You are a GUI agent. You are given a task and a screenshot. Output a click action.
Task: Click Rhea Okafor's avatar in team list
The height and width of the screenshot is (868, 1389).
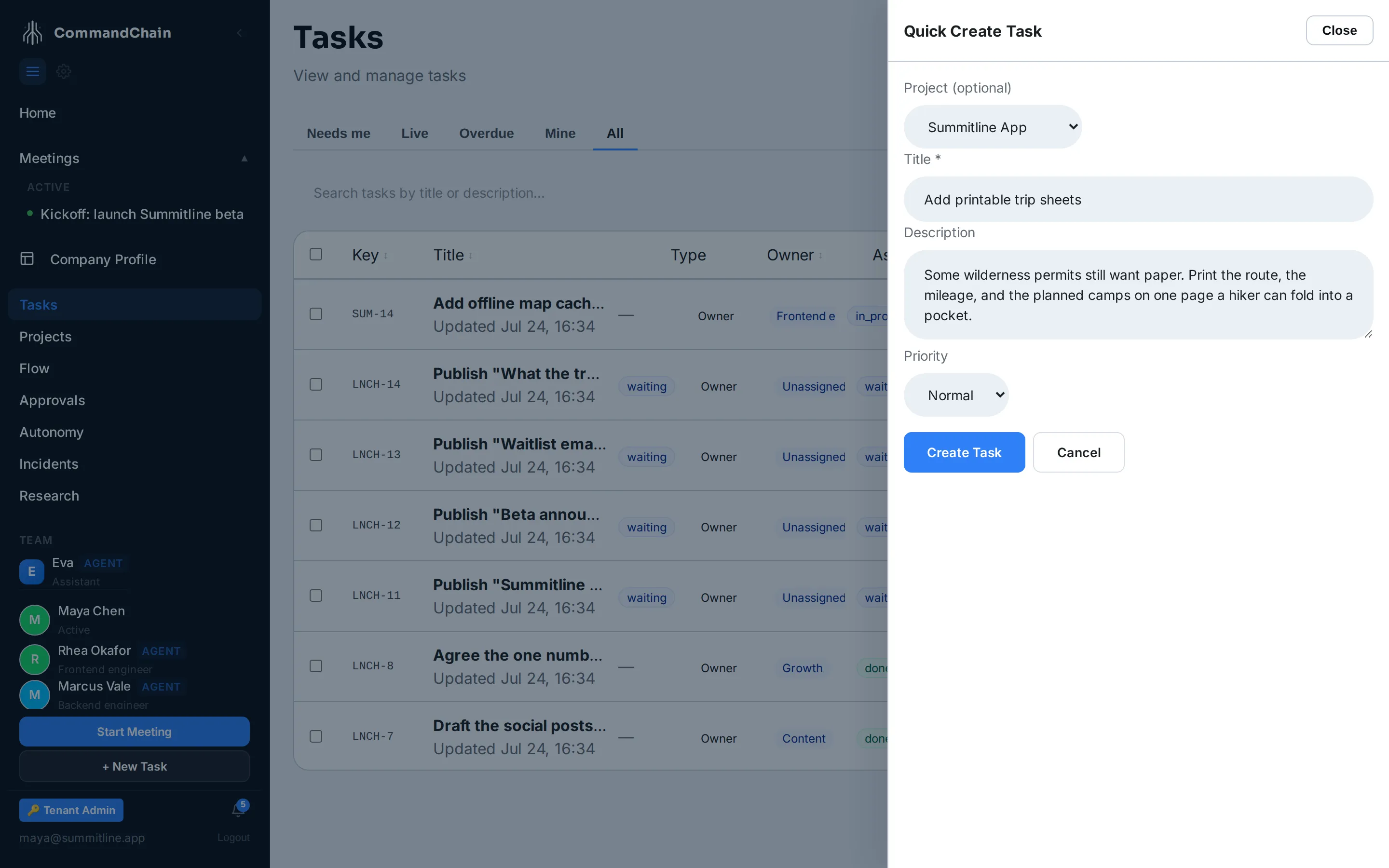coord(34,659)
